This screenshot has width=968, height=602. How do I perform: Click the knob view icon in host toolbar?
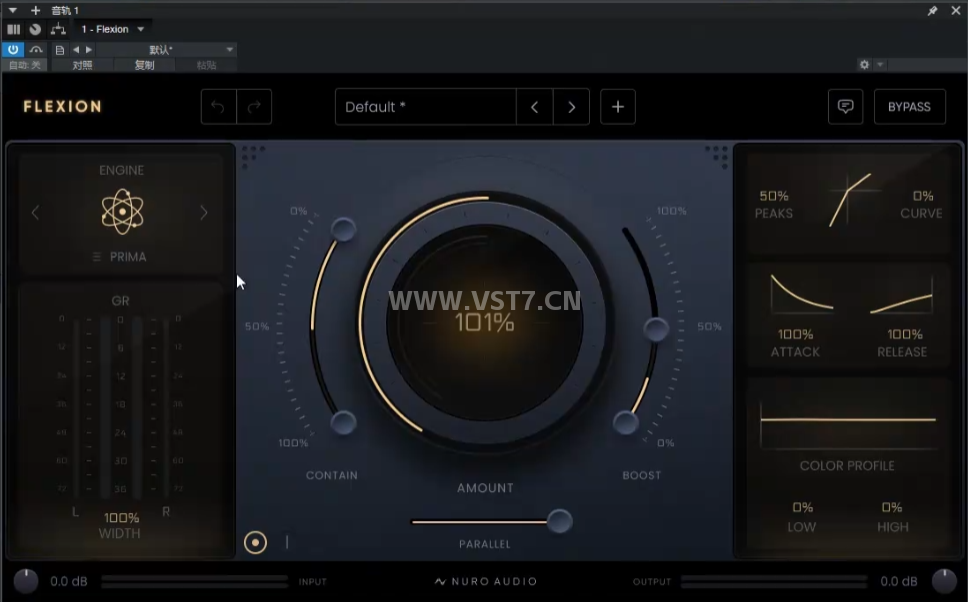coord(35,29)
